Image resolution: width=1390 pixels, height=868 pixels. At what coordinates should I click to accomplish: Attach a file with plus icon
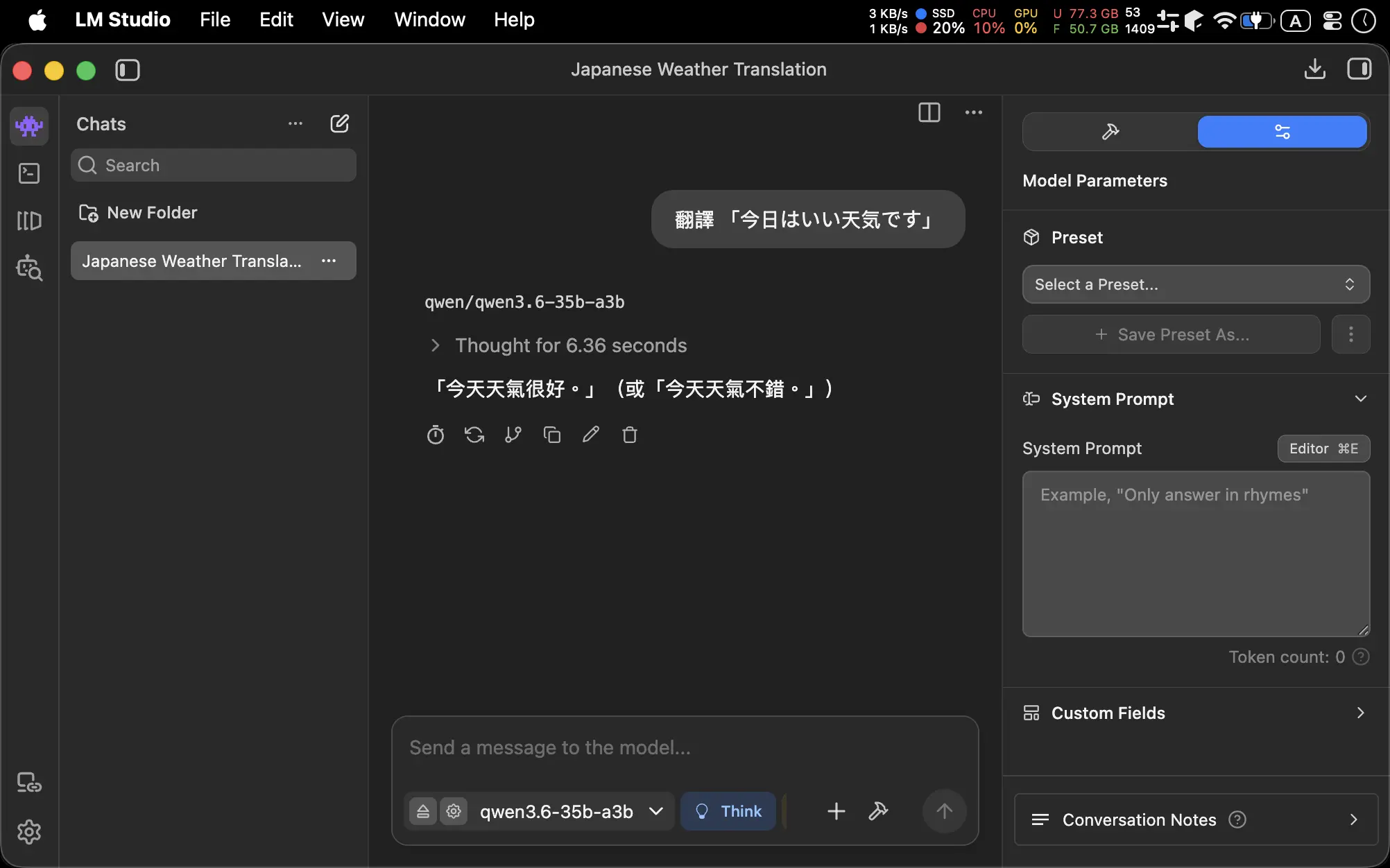pyautogui.click(x=836, y=811)
